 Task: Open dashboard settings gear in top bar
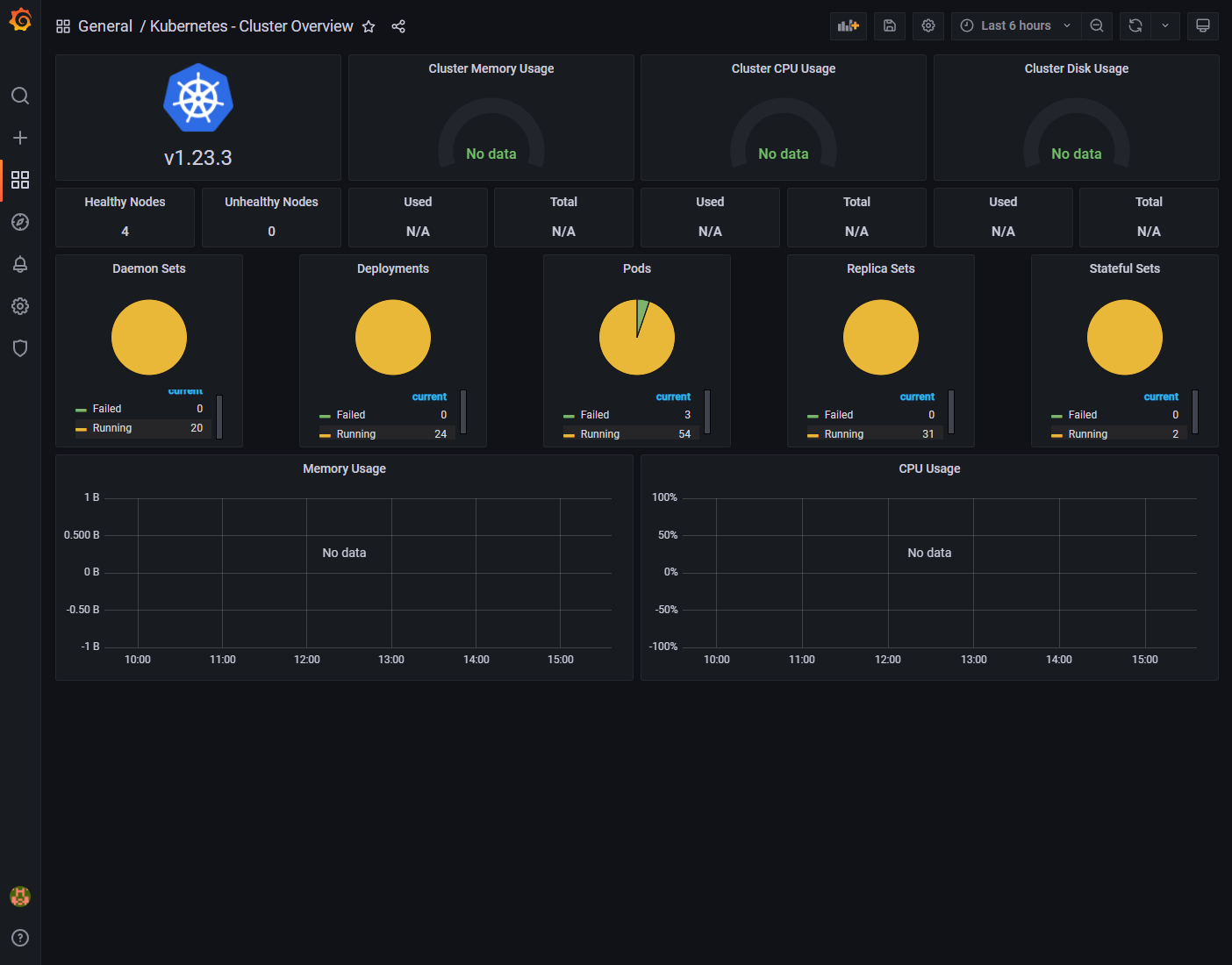point(928,25)
